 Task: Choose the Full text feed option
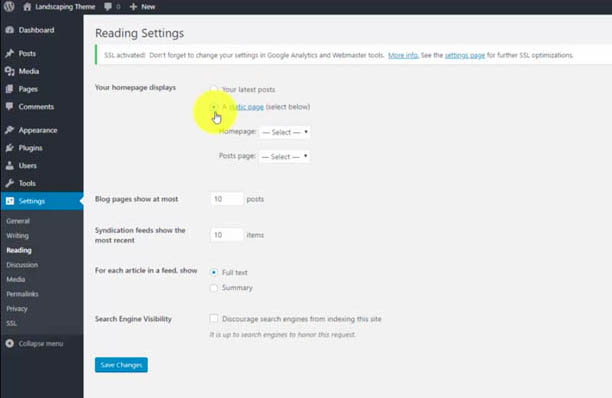click(x=213, y=272)
